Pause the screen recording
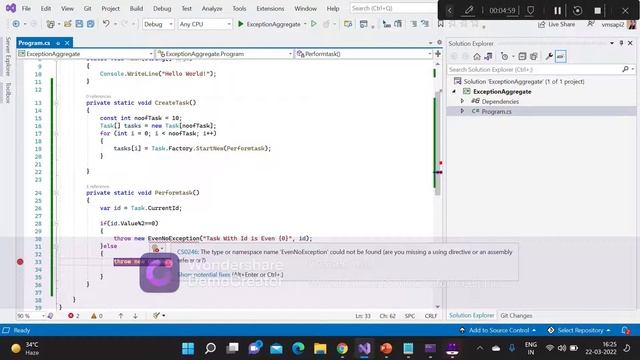Viewport: 640px width, 360px height. tap(557, 11)
